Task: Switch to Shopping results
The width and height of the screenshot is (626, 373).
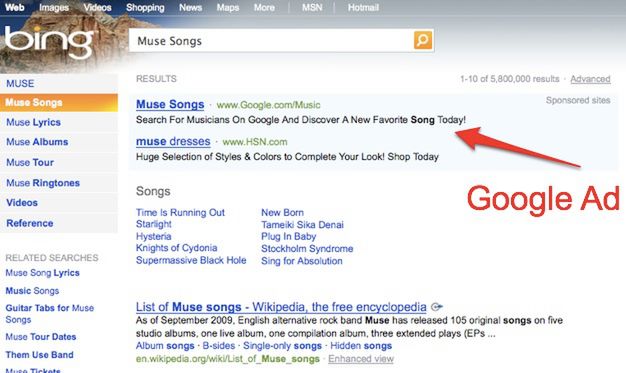Action: (145, 8)
